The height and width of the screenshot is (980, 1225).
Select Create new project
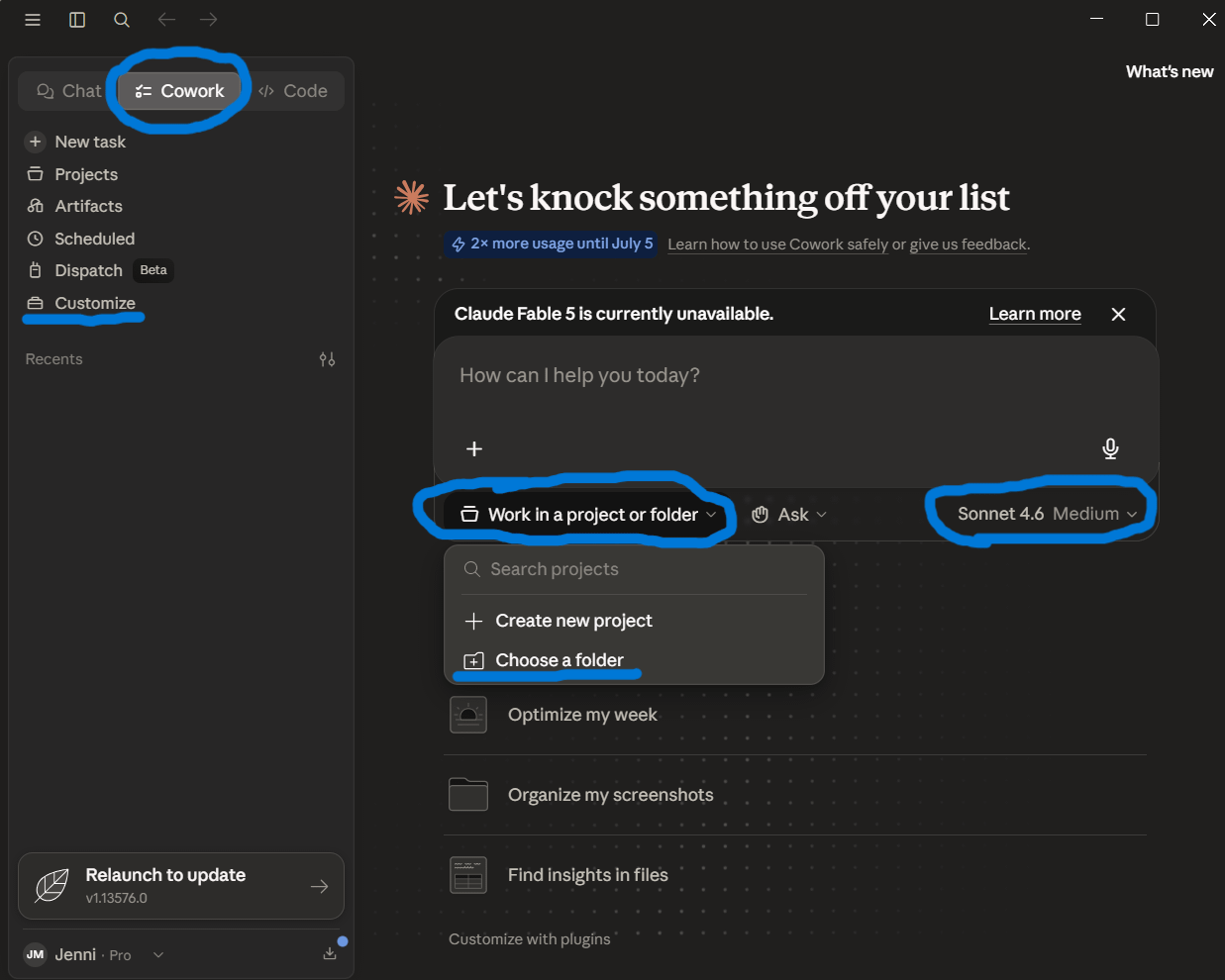click(634, 621)
